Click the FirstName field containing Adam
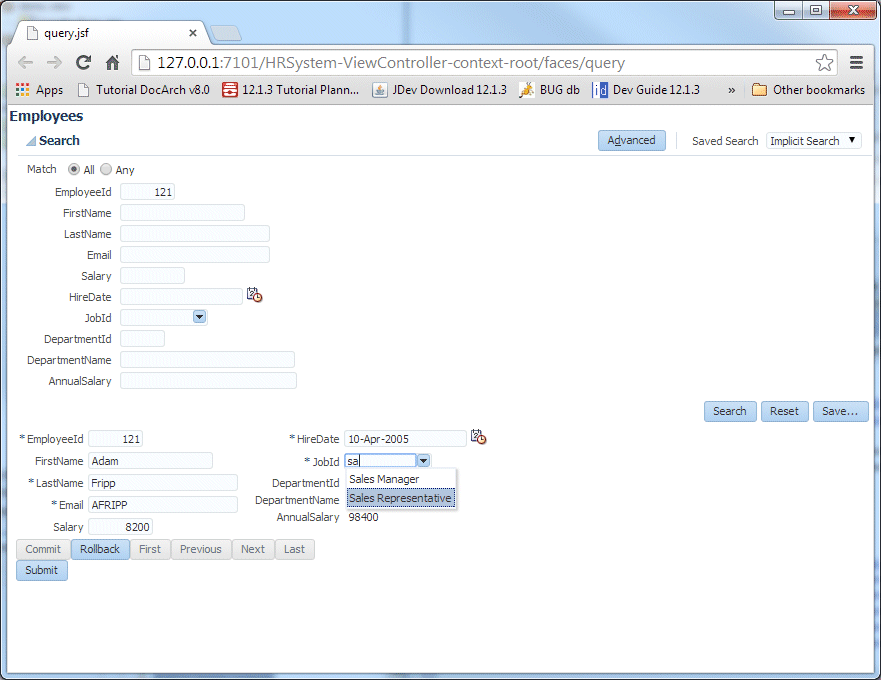Image resolution: width=881 pixels, height=680 pixels. 151,461
